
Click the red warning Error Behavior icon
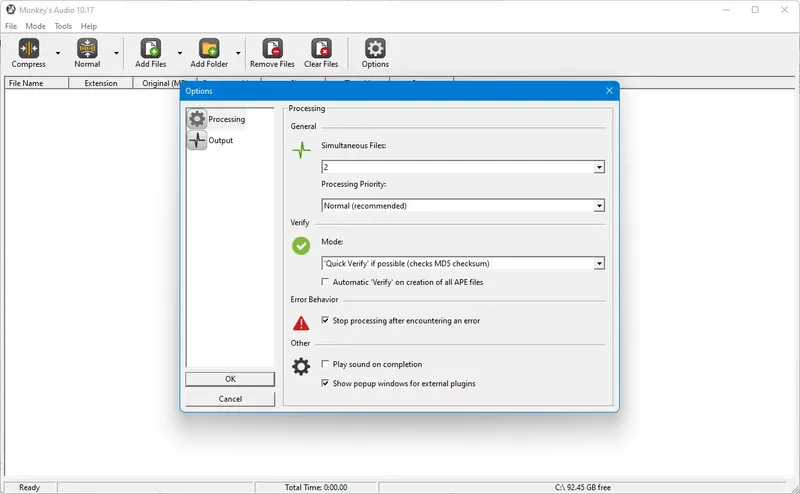pyautogui.click(x=301, y=323)
